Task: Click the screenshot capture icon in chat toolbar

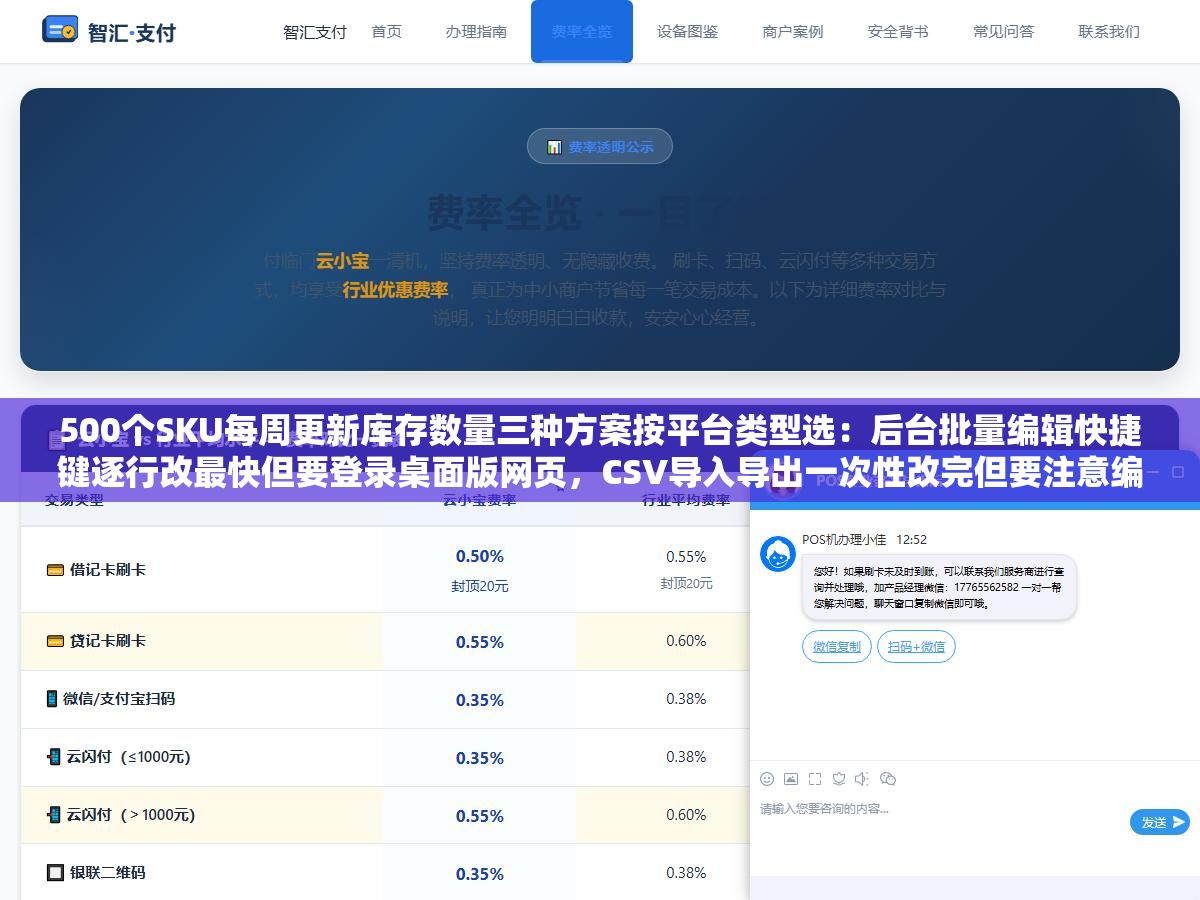Action: pos(815,779)
